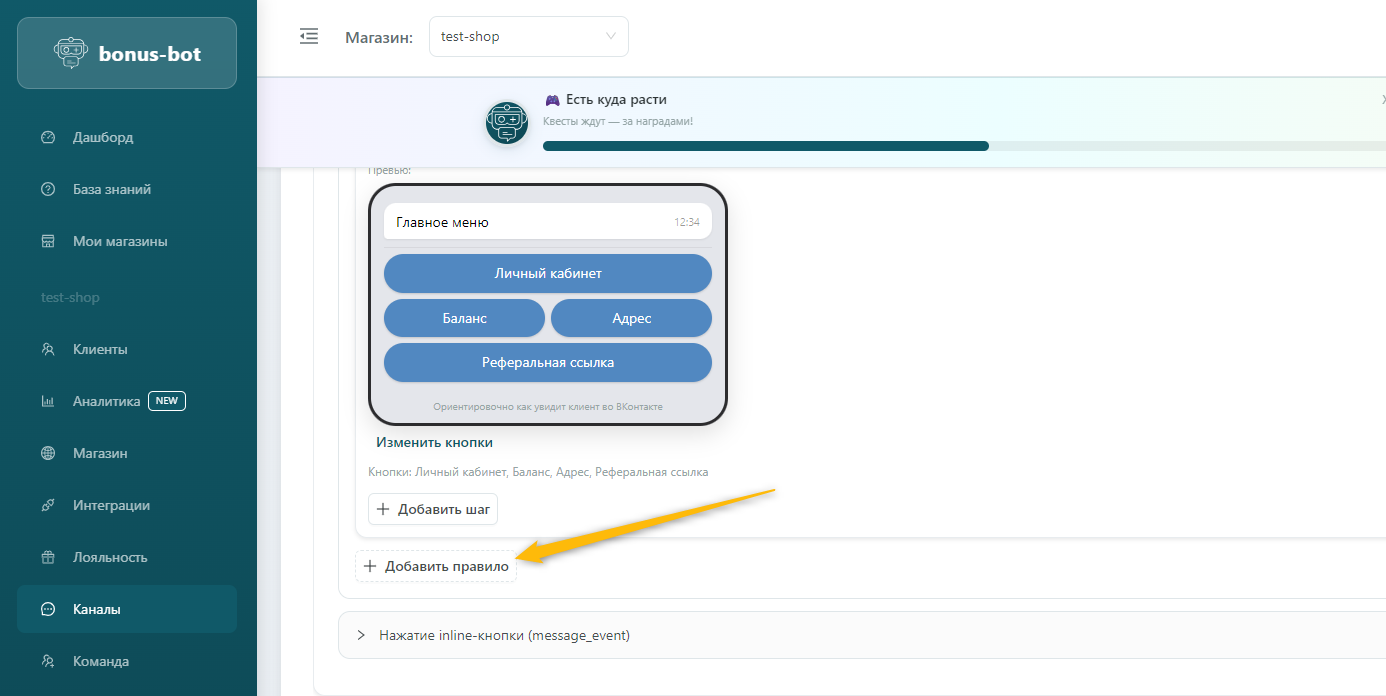Click the Интеграции plug icon
1386x696 pixels.
(x=48, y=505)
